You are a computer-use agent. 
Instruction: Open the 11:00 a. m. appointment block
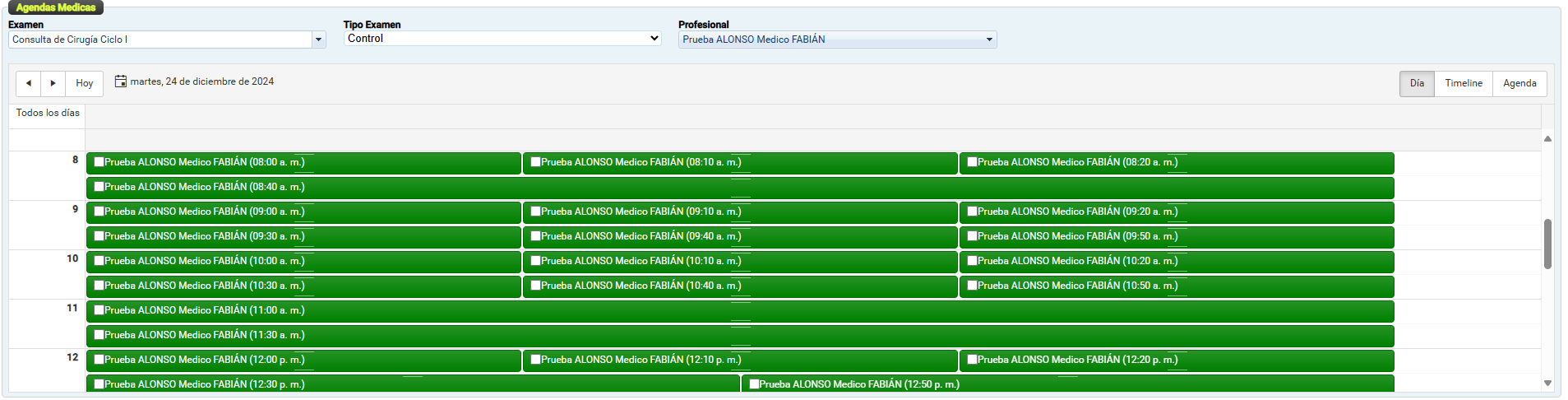(740, 311)
